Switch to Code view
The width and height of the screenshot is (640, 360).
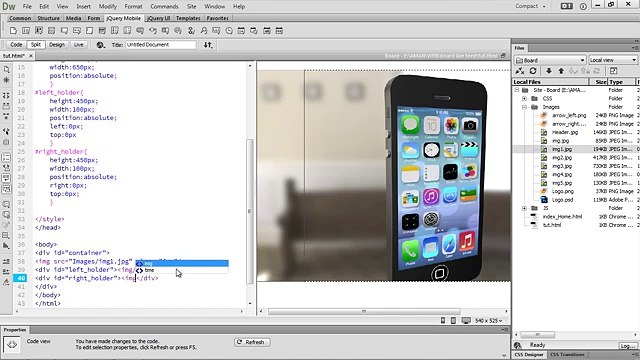16,45
